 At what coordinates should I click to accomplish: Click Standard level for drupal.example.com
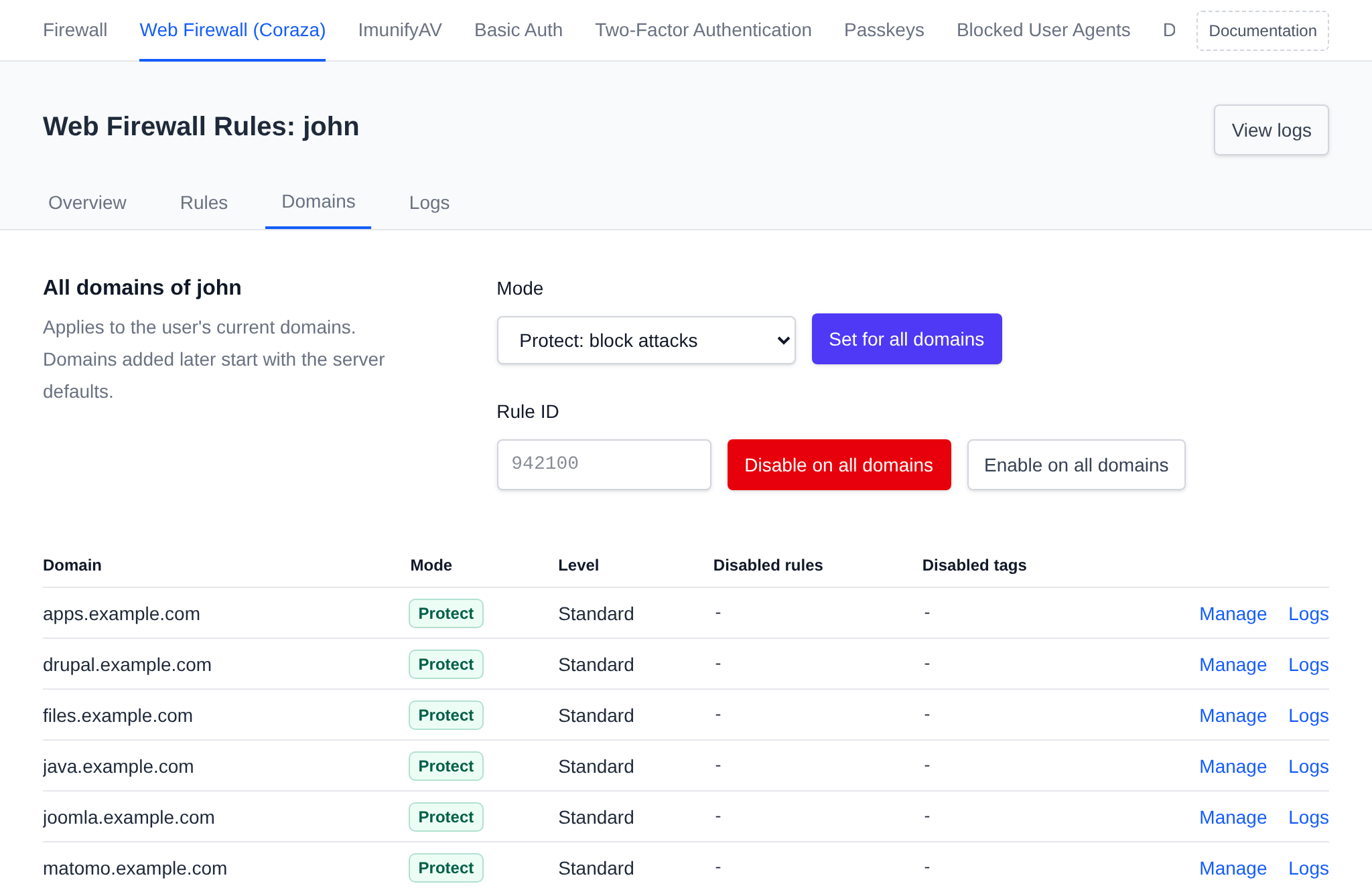pyautogui.click(x=596, y=664)
